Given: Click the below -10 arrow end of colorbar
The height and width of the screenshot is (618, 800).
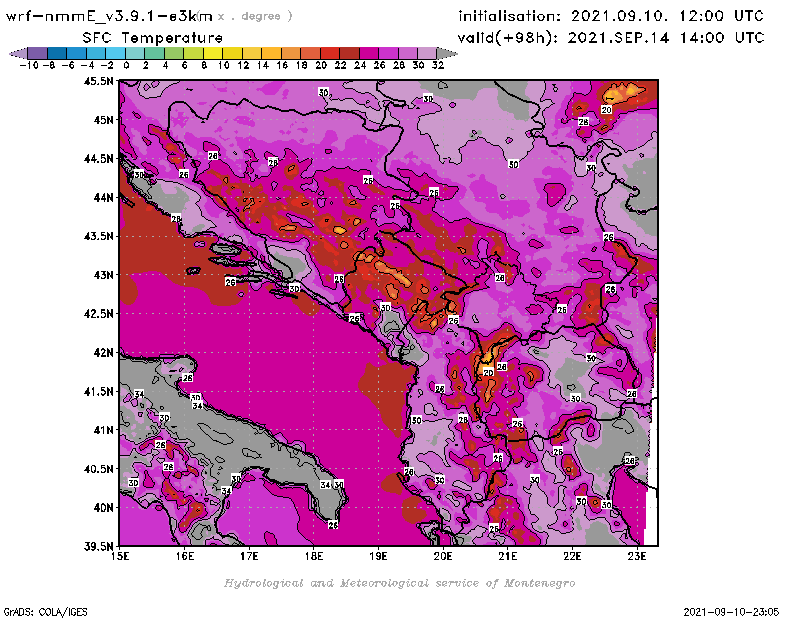Looking at the screenshot, I should [18, 53].
